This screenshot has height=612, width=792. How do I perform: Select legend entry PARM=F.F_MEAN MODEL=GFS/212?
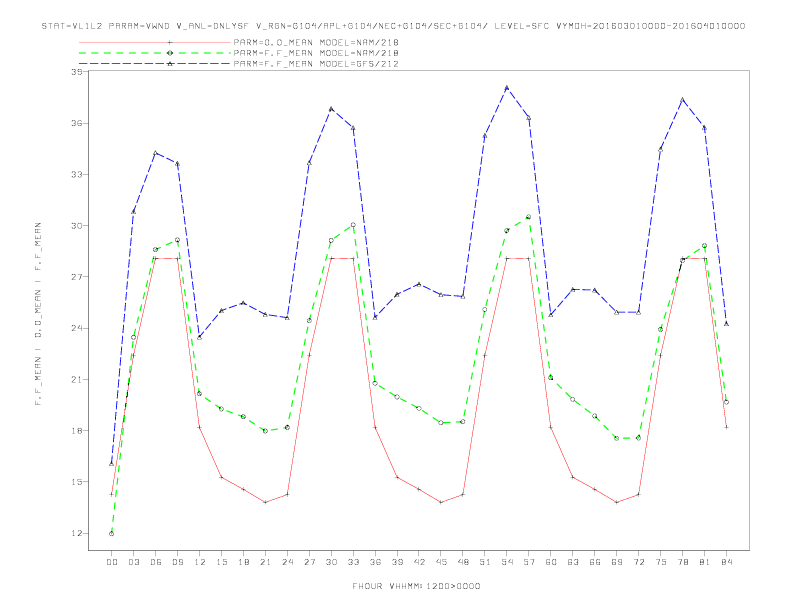point(316,64)
